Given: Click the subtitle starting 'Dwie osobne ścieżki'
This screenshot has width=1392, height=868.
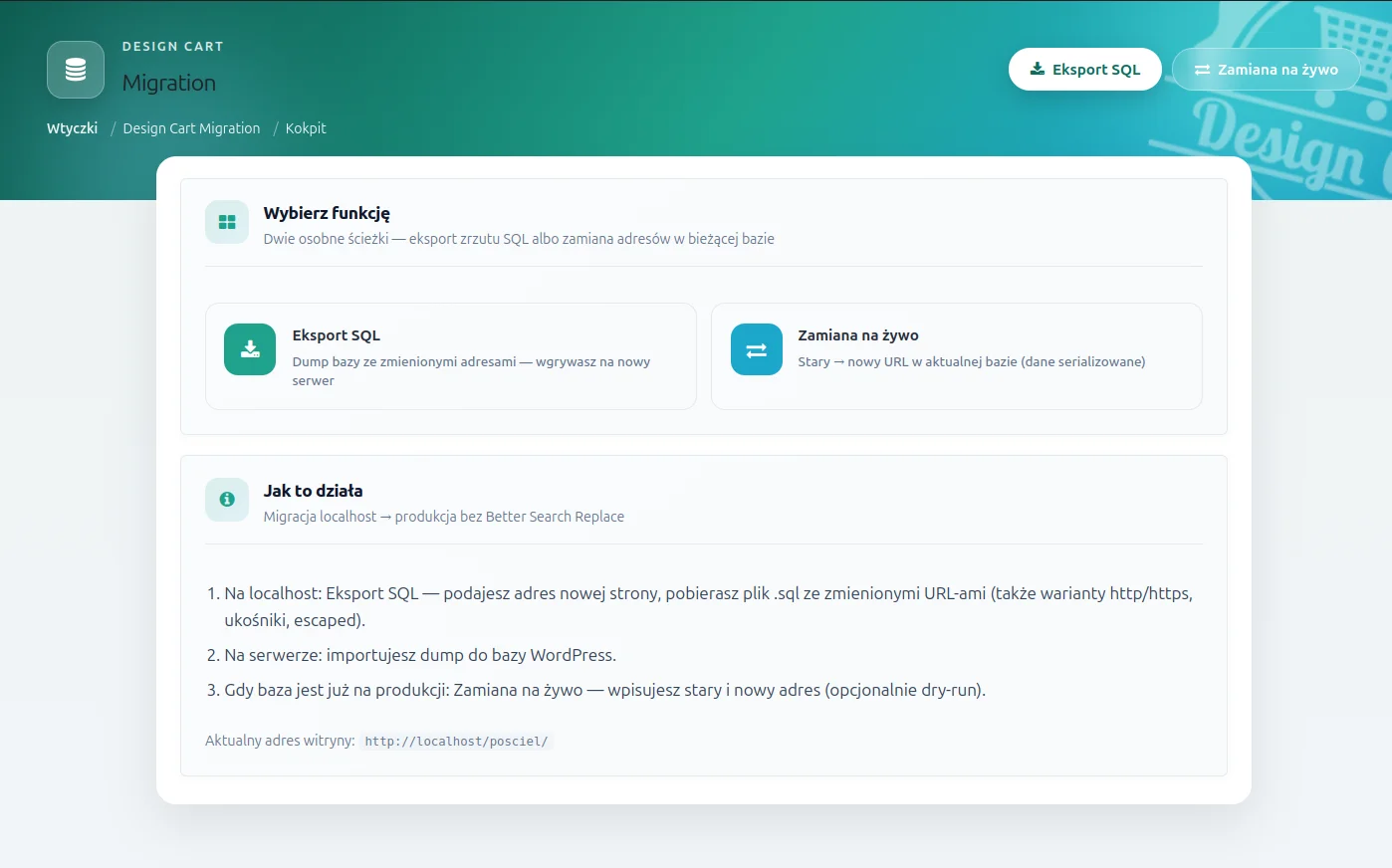Looking at the screenshot, I should pos(519,239).
